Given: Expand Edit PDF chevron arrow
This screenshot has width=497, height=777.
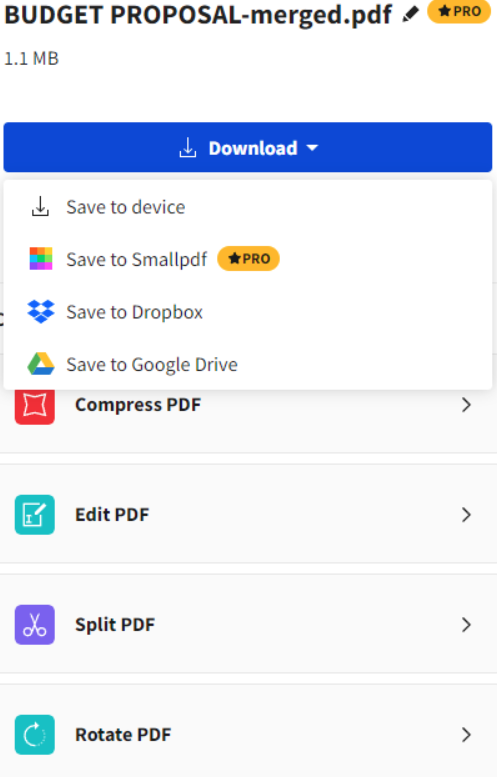Looking at the screenshot, I should [466, 514].
